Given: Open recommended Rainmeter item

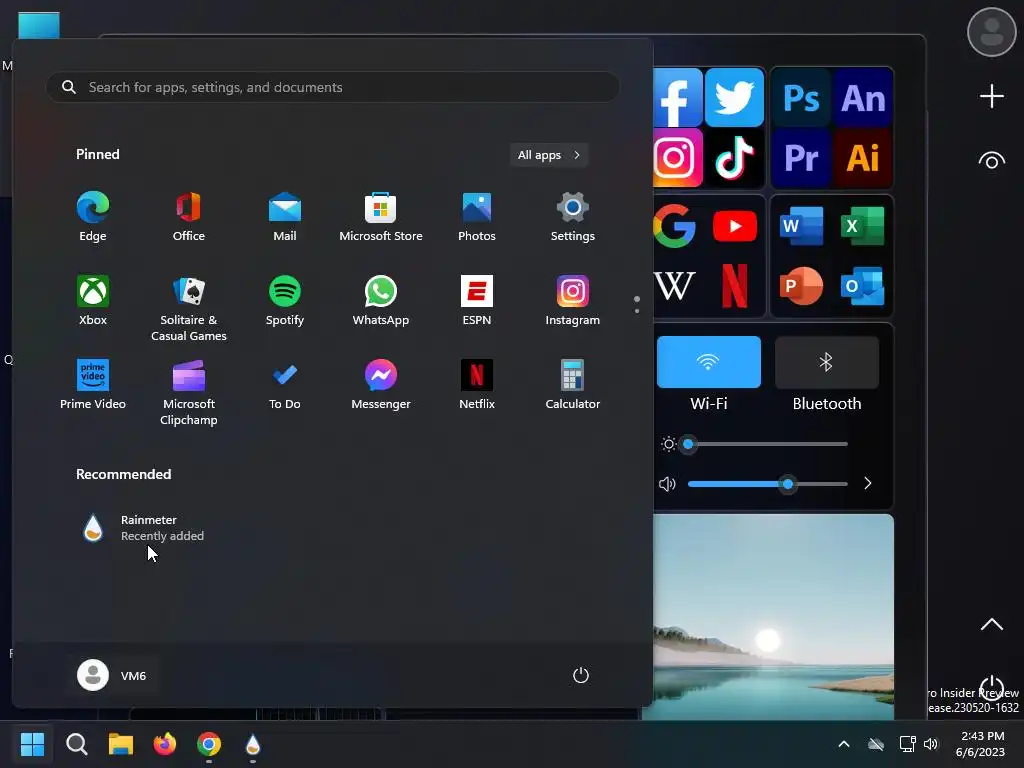Looking at the screenshot, I should coord(142,528).
